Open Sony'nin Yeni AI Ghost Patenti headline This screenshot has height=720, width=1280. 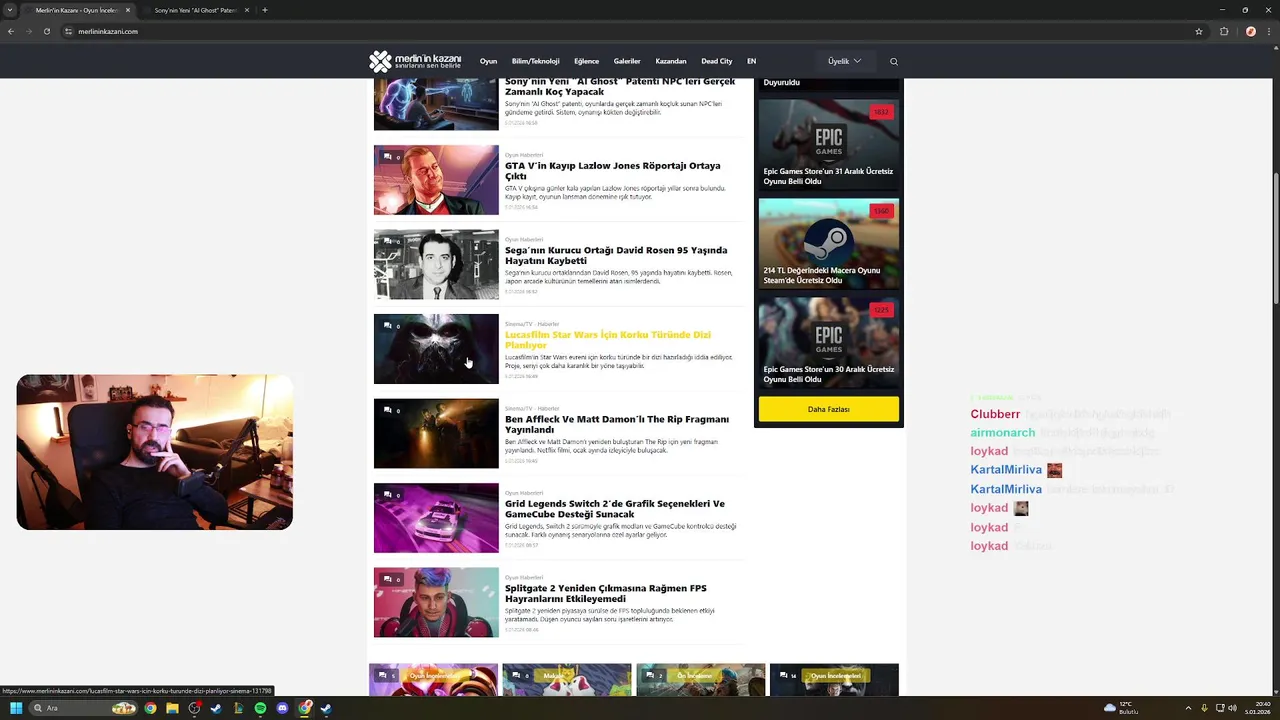coord(620,87)
